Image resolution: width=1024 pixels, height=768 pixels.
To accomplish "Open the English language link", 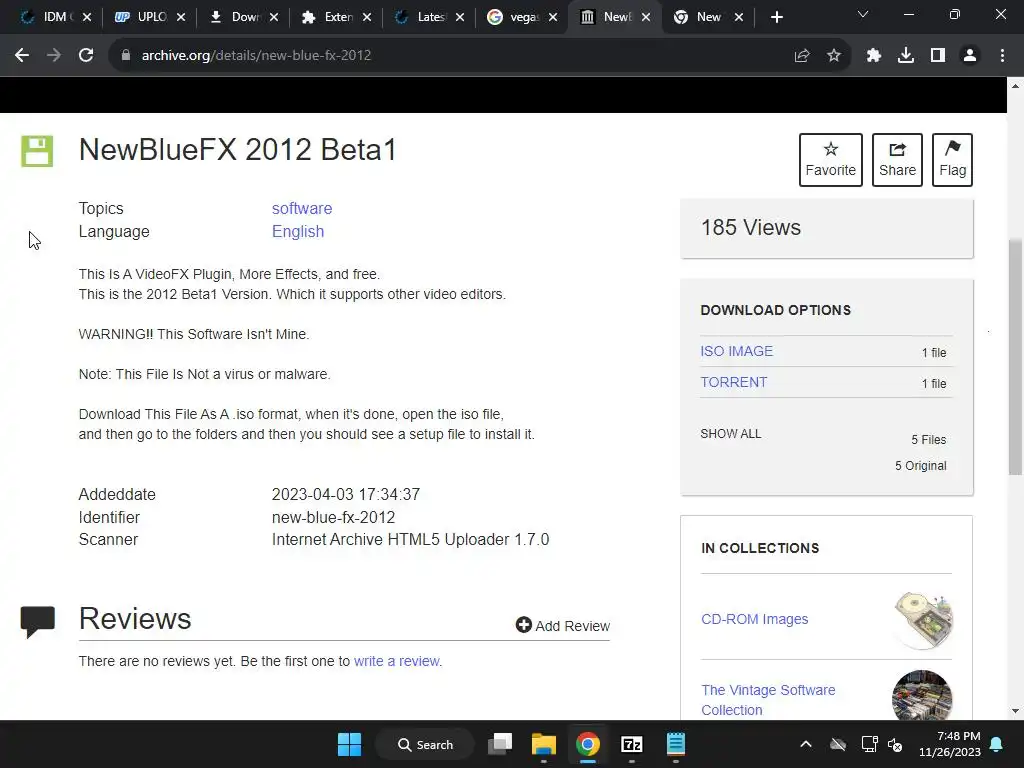I will (x=298, y=232).
